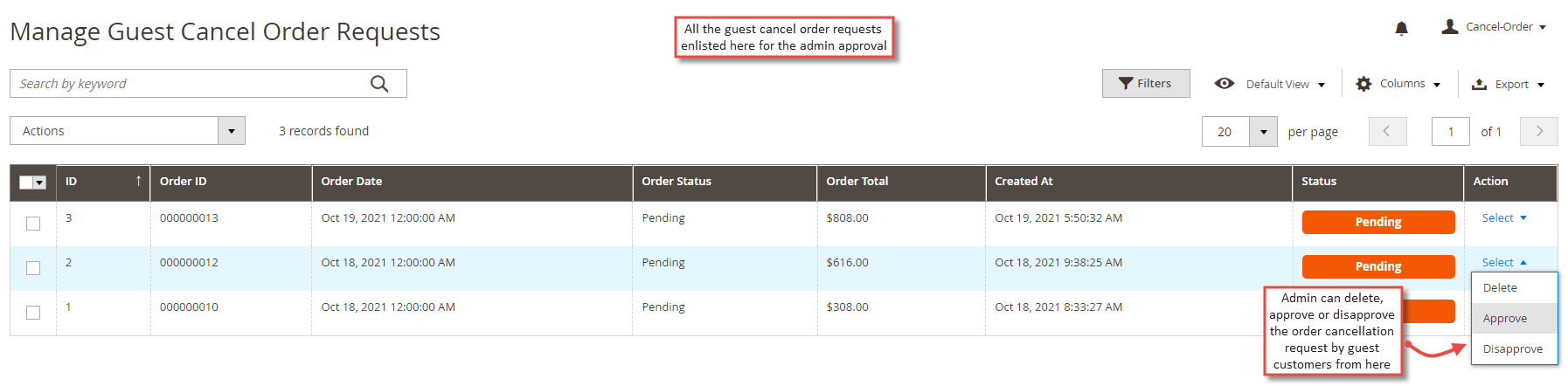This screenshot has height=386, width=1568.
Task: Click the eye icon for Default View
Action: 1225,84
